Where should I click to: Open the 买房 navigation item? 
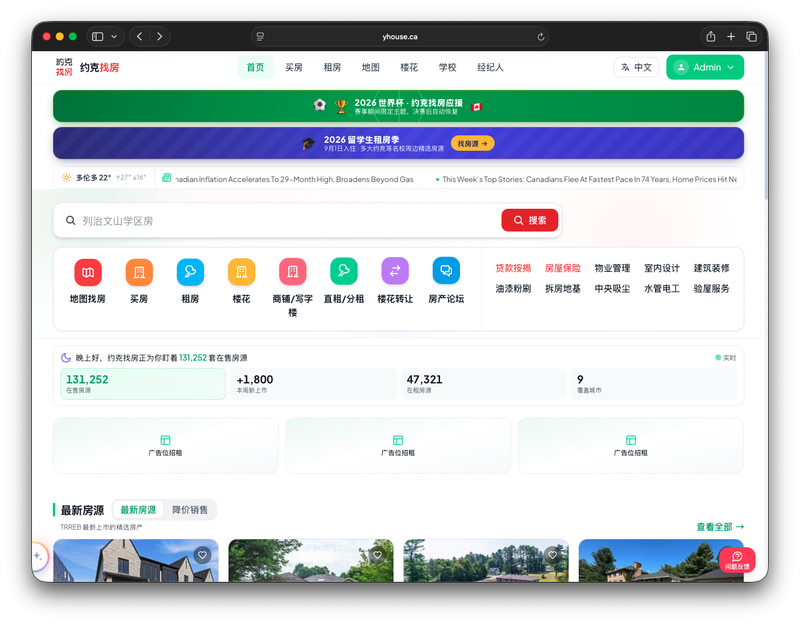[294, 67]
